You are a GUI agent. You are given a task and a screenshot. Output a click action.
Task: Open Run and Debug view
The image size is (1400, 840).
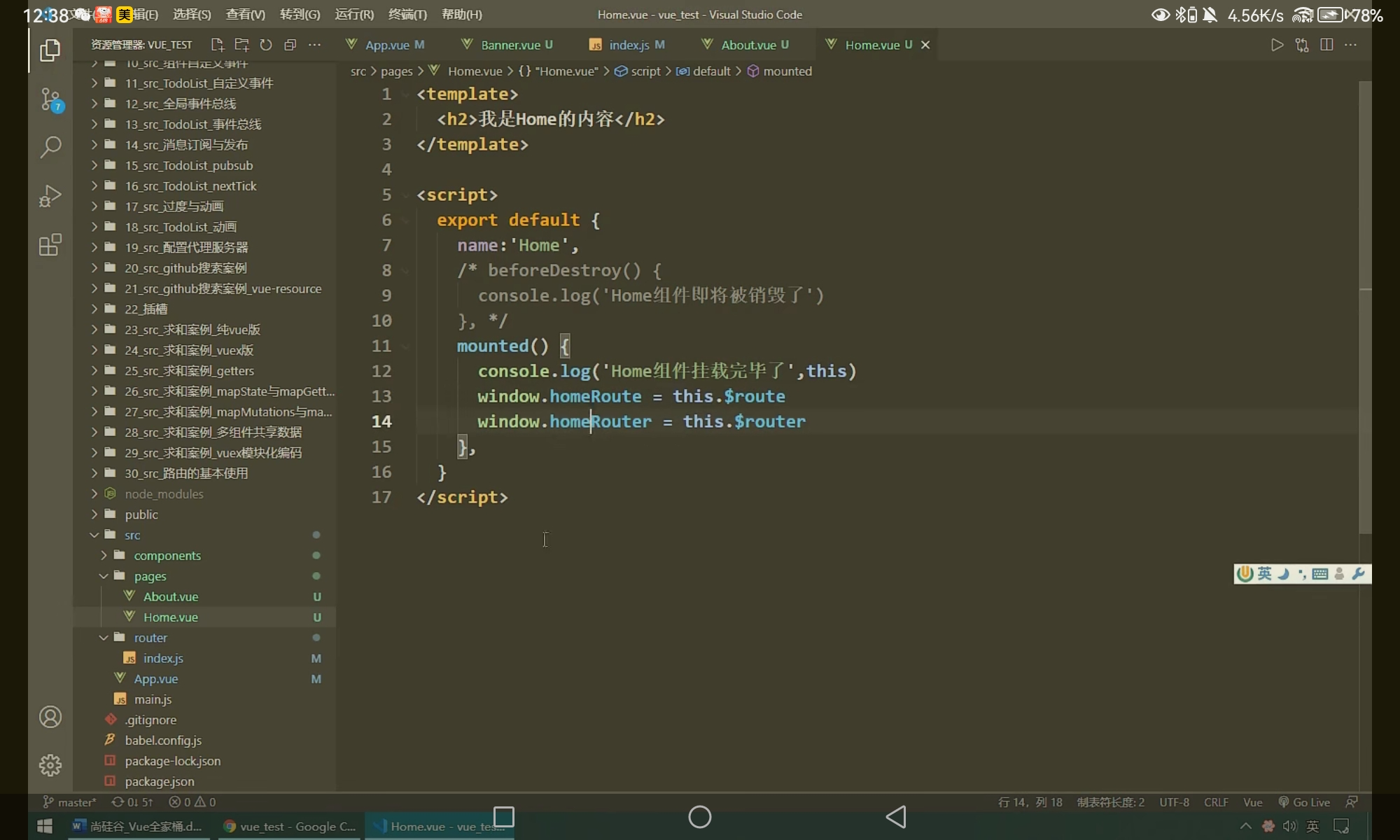(50, 196)
